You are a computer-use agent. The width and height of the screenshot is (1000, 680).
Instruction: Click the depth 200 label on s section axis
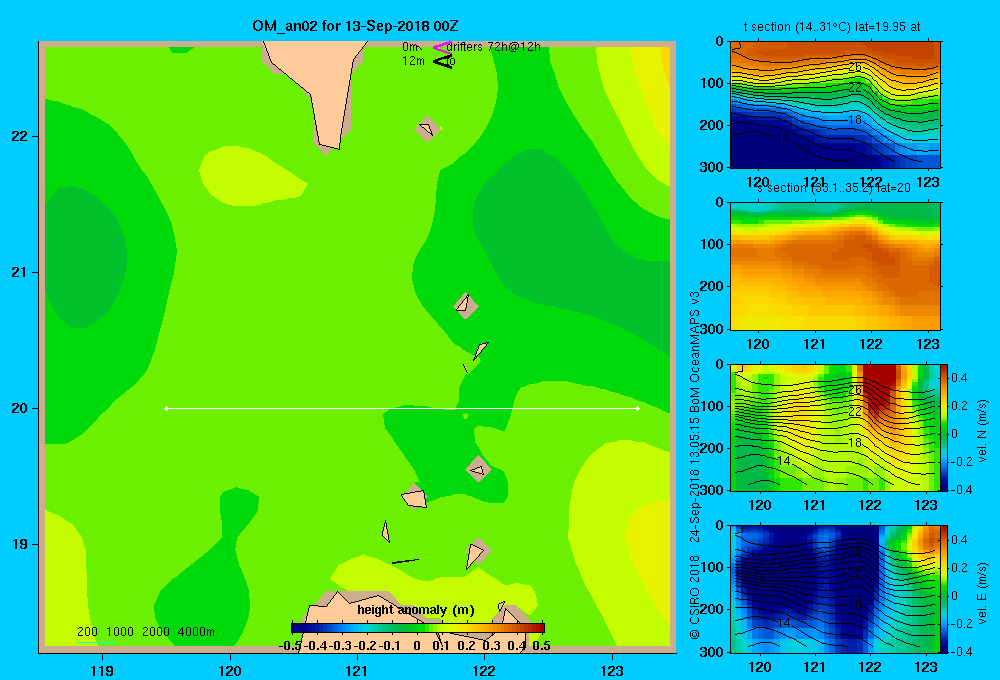[x=713, y=286]
